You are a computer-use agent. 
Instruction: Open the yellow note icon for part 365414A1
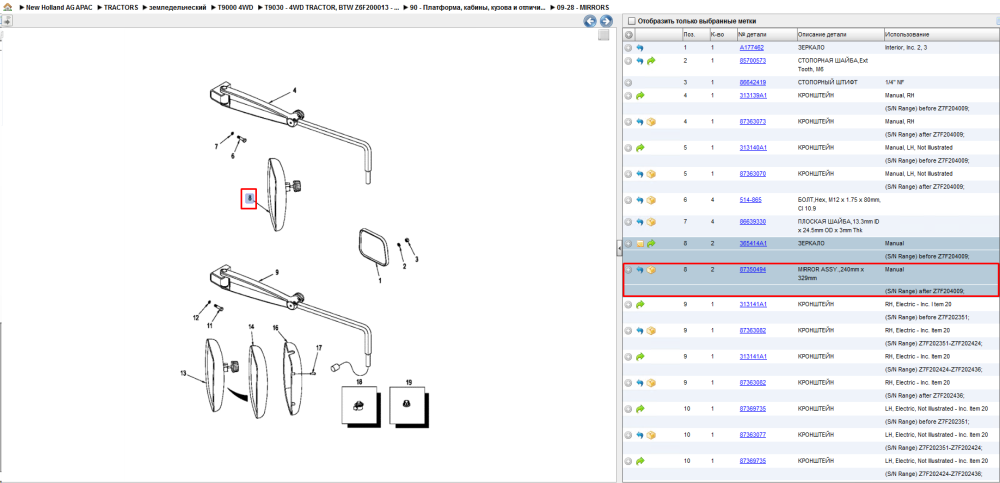click(640, 244)
